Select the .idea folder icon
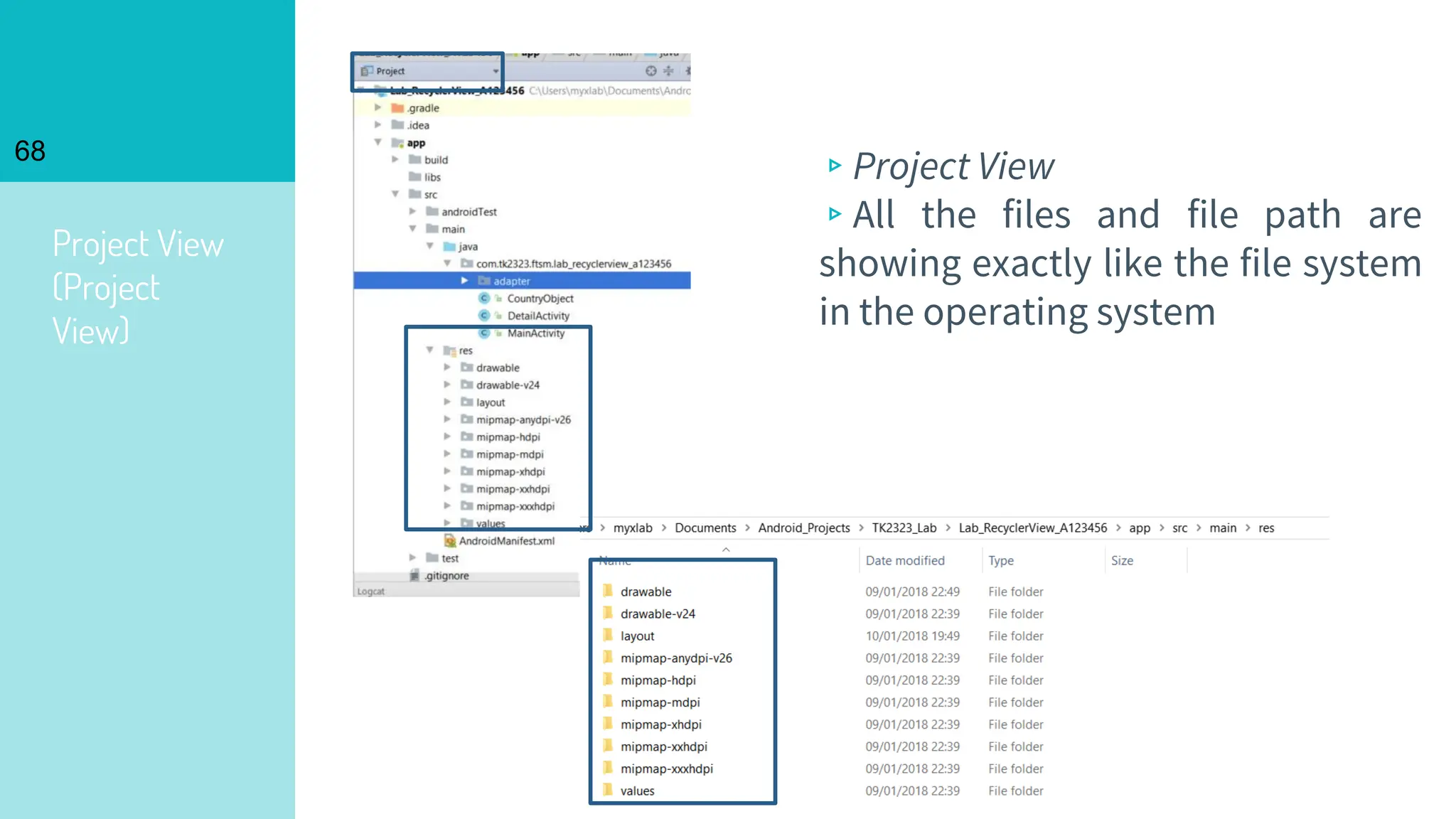The width and height of the screenshot is (1456, 819). coord(397,125)
